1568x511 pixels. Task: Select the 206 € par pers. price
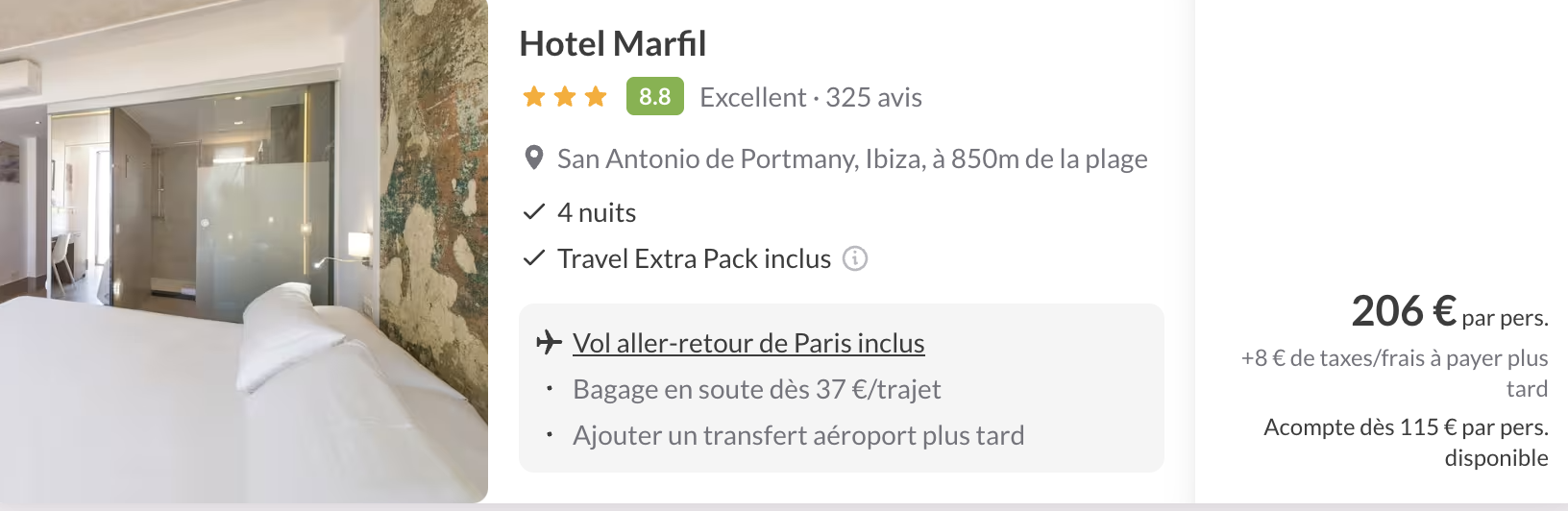(x=1450, y=311)
